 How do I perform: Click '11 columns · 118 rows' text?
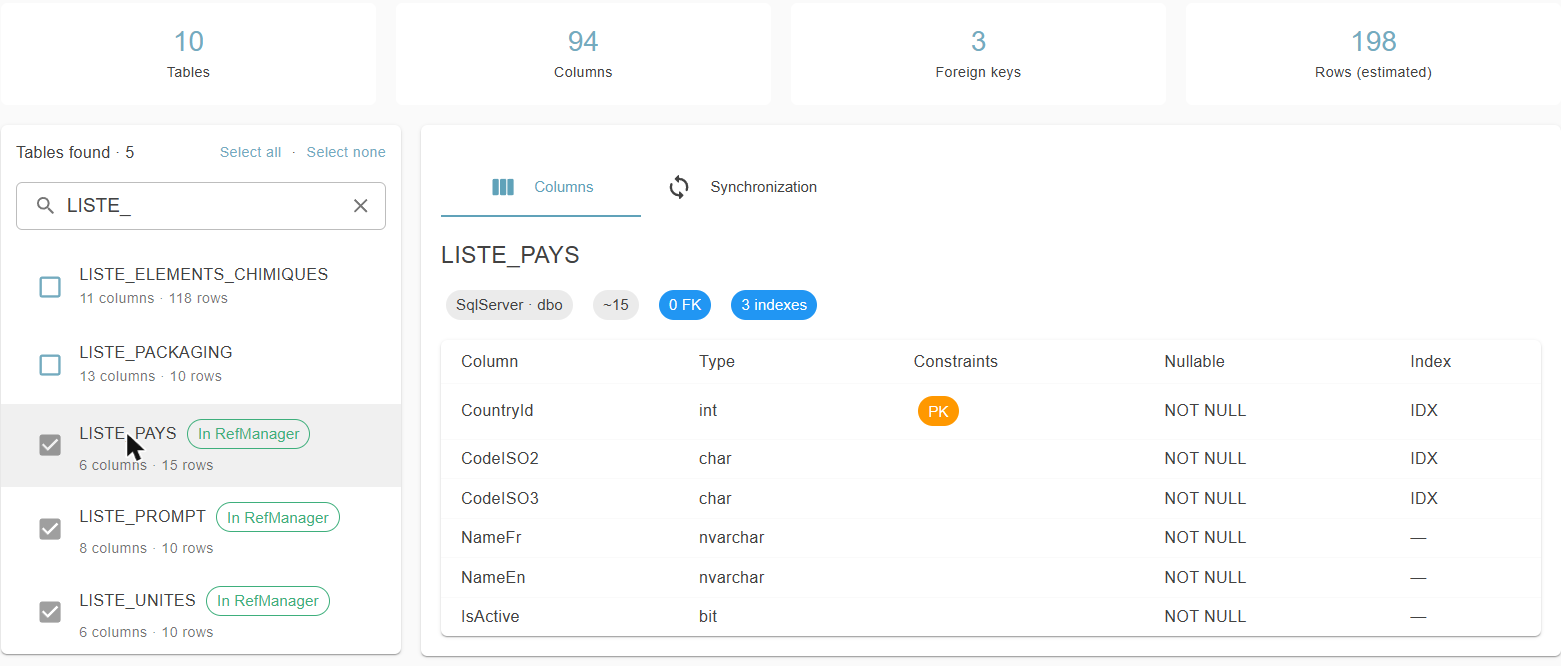[153, 298]
